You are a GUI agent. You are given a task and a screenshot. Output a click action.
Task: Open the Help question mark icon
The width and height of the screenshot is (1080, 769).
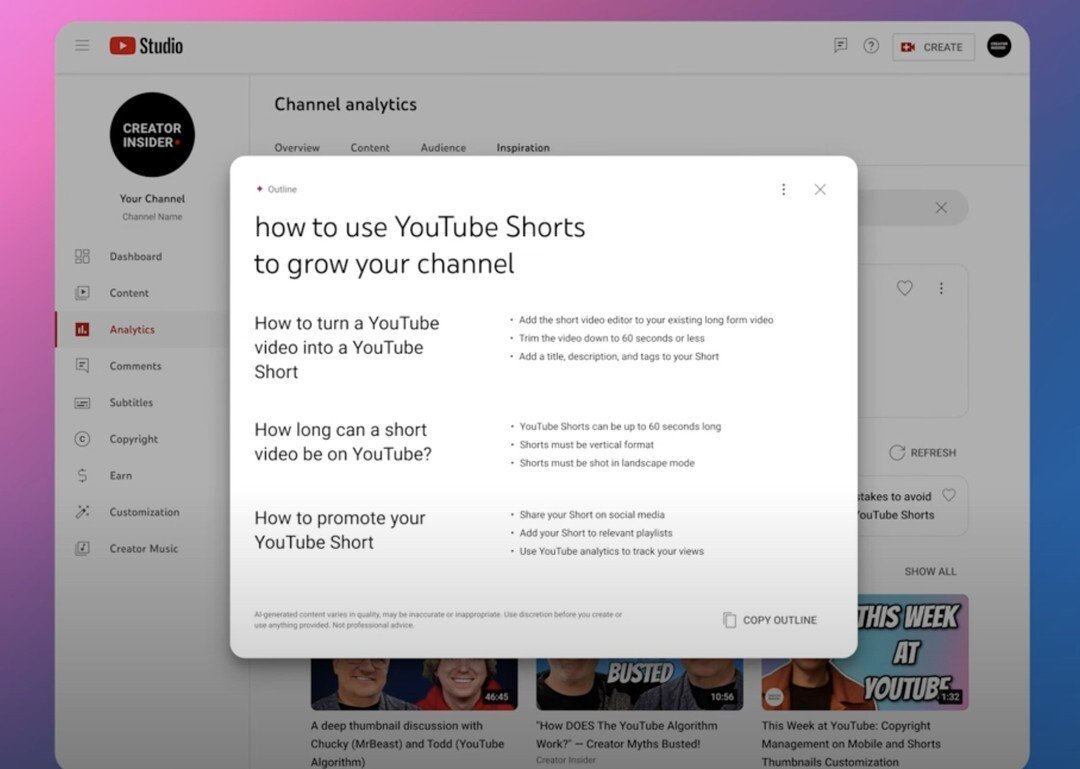click(871, 46)
